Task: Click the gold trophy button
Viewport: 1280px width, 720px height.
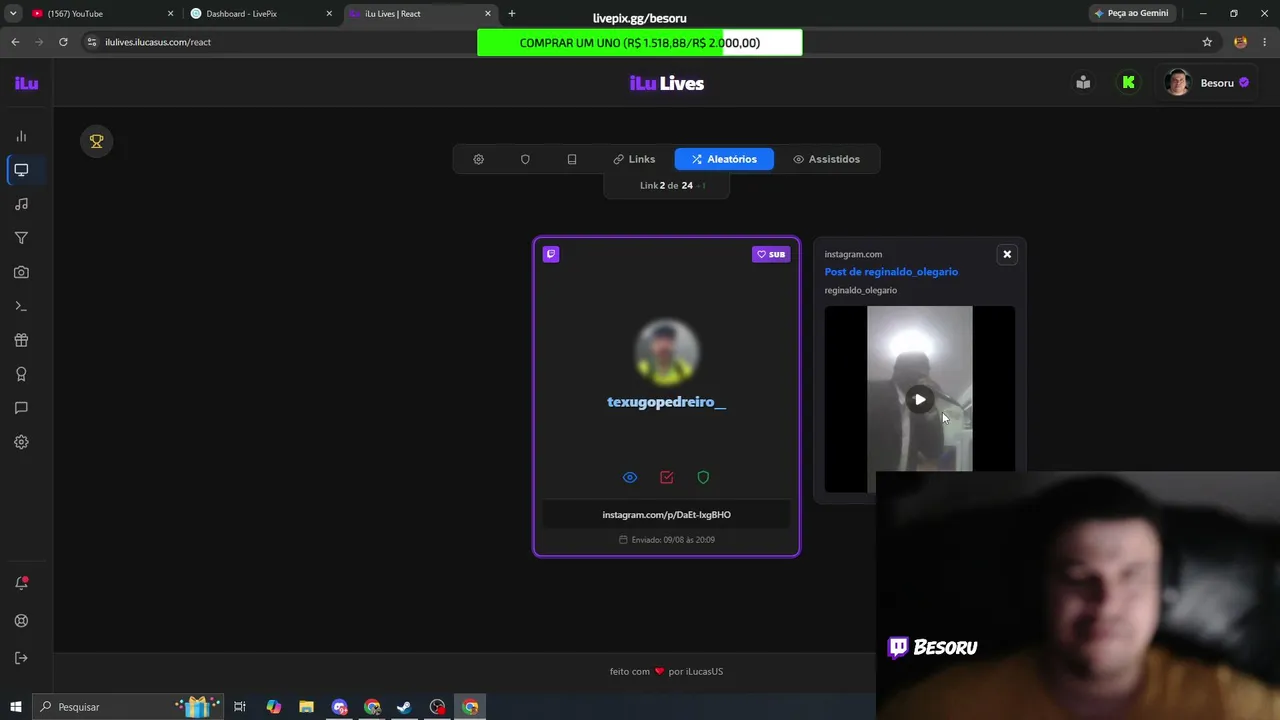Action: tap(97, 142)
